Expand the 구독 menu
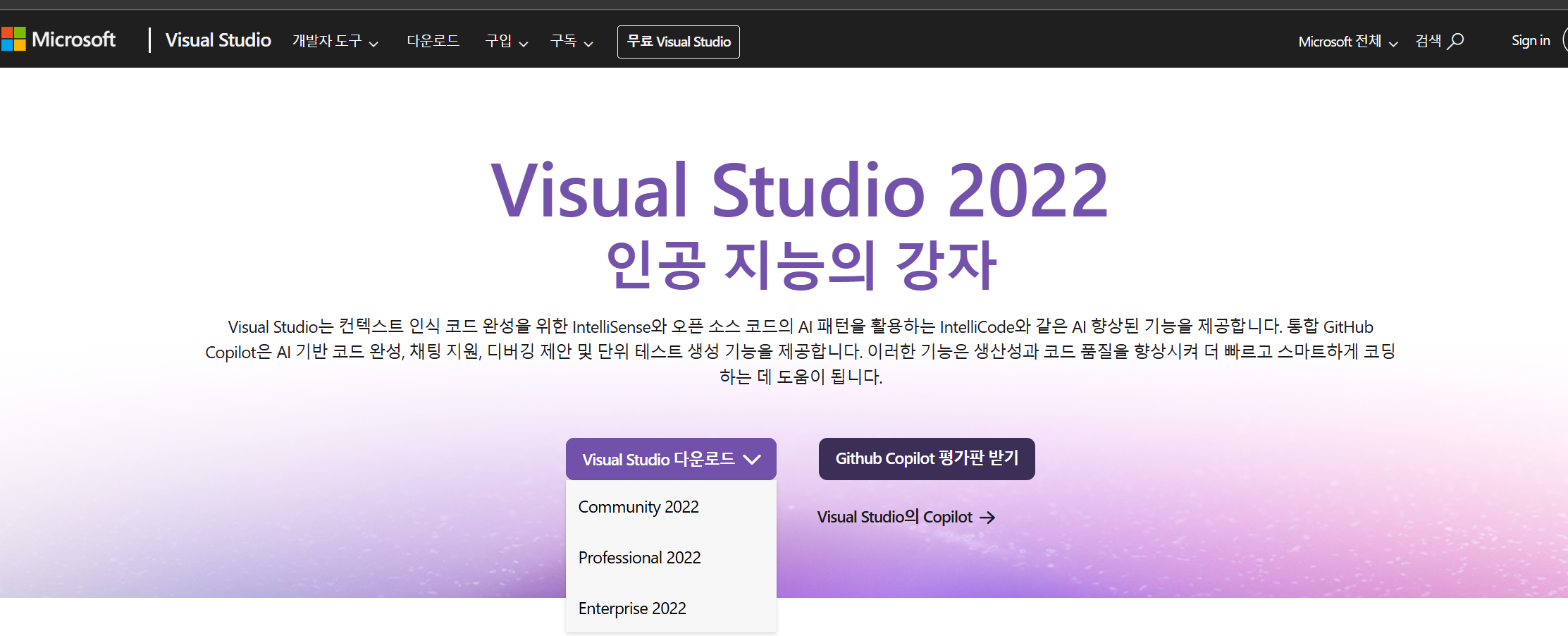Image resolution: width=1568 pixels, height=636 pixels. coord(572,41)
